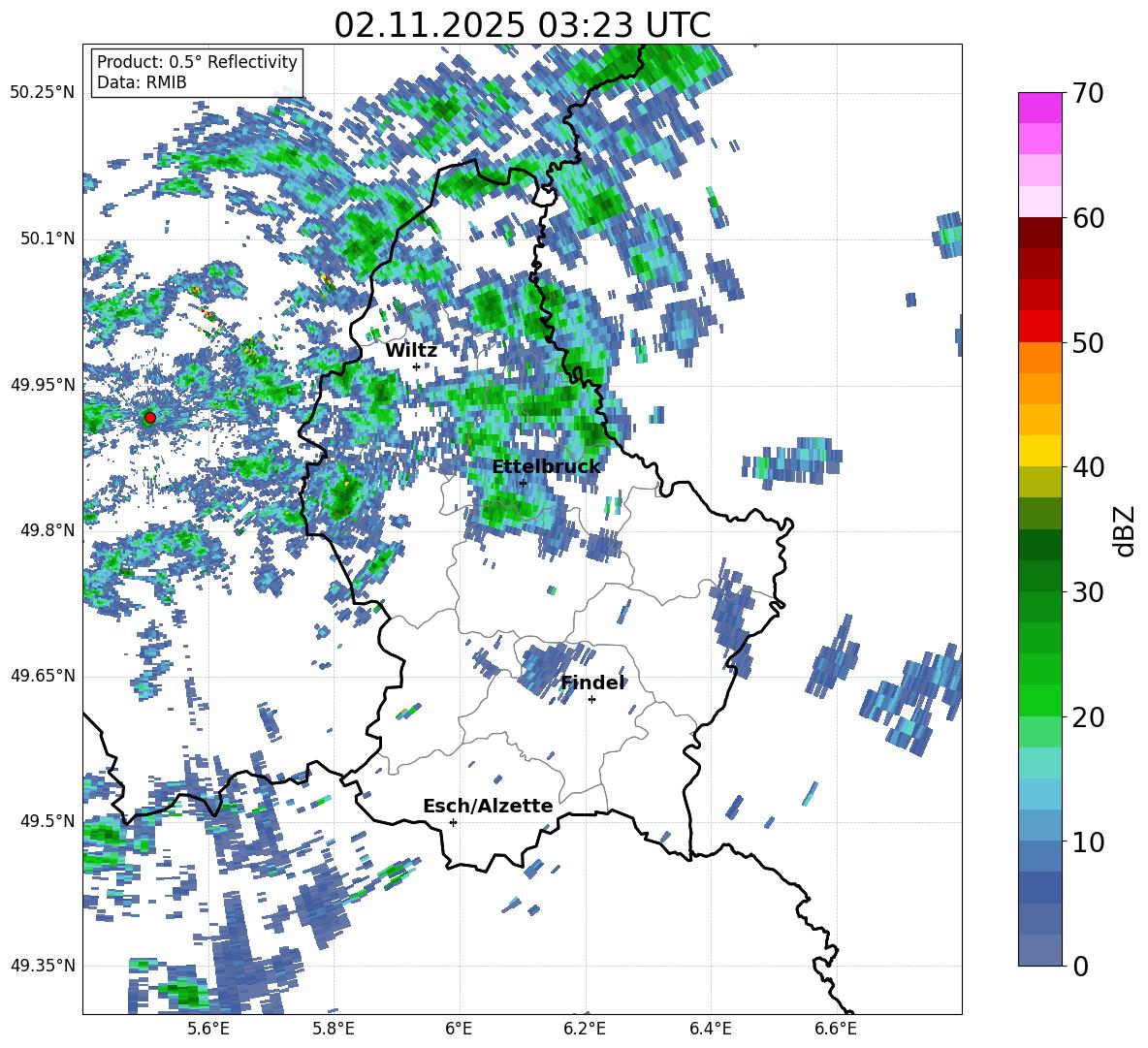The image size is (1148, 1048).
Task: Click the 49.5°N latitude label
Action: [47, 820]
